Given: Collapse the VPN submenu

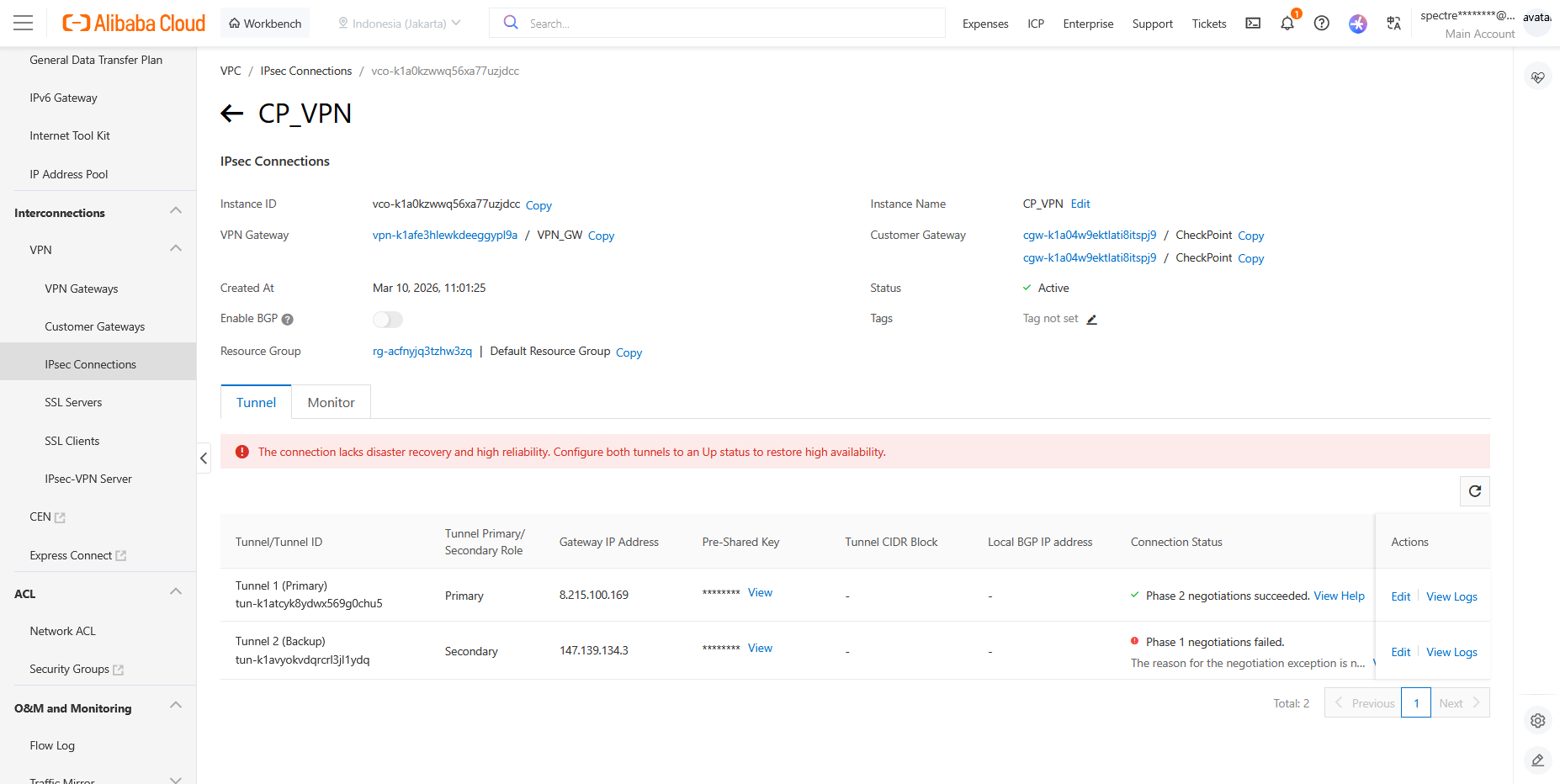Looking at the screenshot, I should pos(176,249).
